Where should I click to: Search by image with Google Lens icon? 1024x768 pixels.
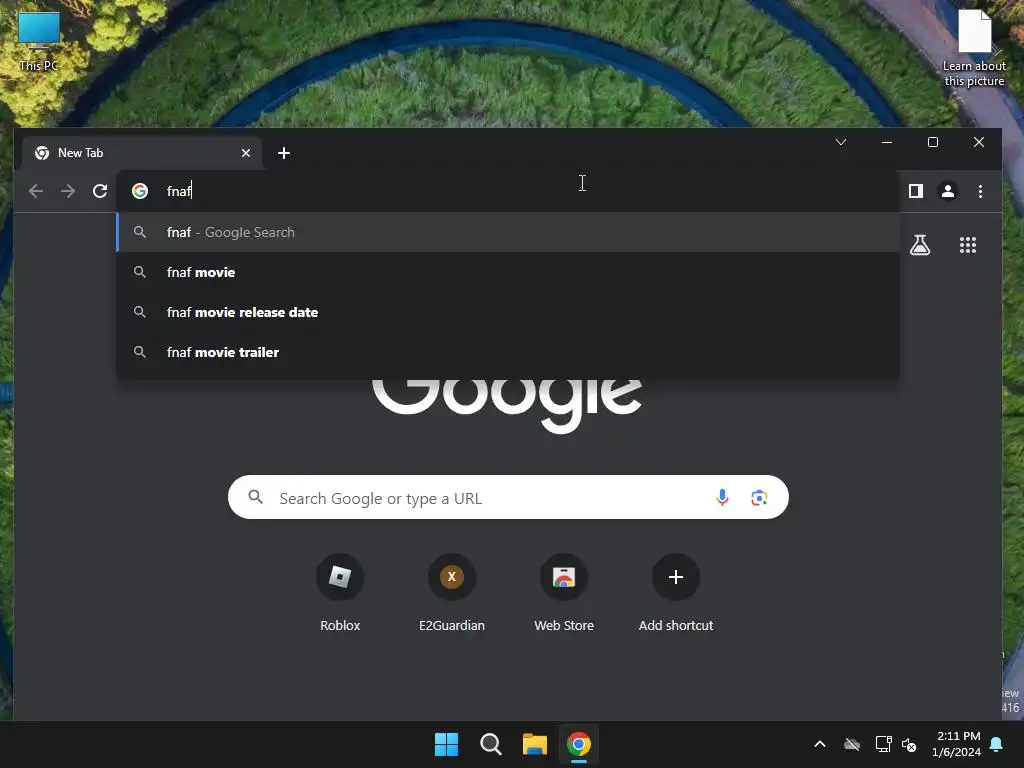(759, 498)
